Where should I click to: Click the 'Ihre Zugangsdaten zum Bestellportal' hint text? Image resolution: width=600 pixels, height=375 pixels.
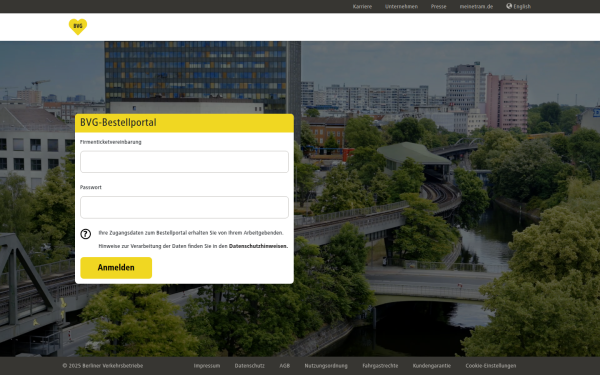point(191,233)
